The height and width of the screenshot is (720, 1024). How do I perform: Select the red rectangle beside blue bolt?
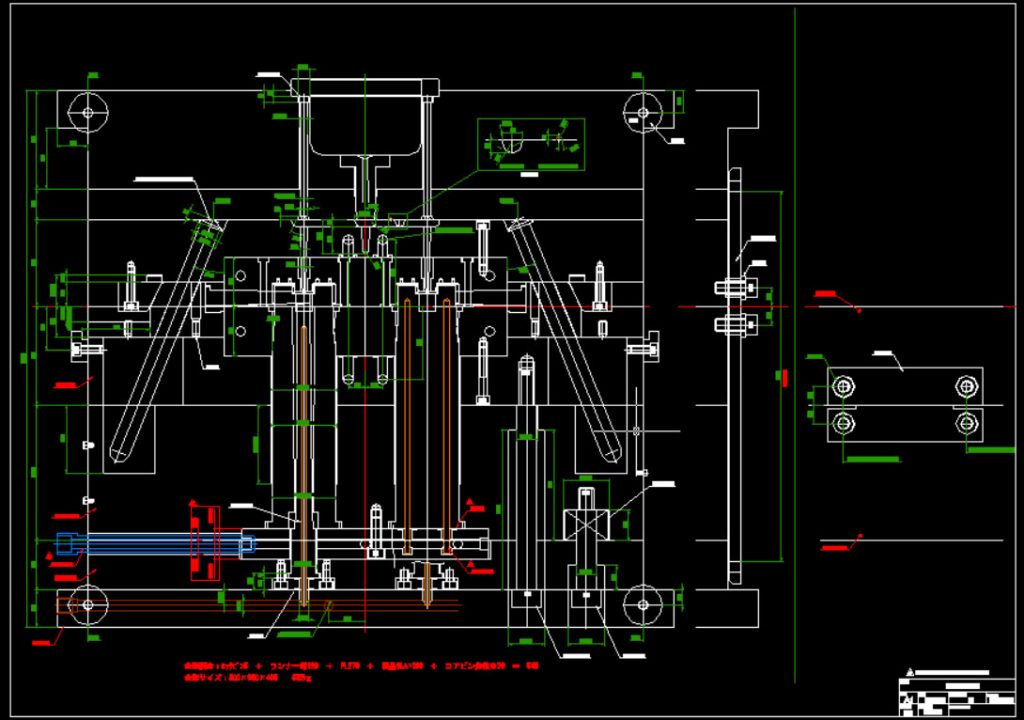(204, 543)
